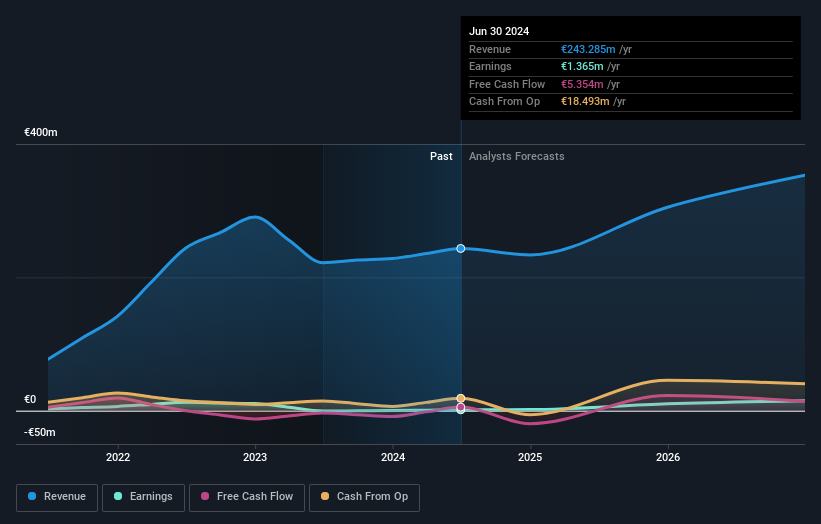Click Cash From Op value €18.493m
821x524 pixels.
pos(585,102)
